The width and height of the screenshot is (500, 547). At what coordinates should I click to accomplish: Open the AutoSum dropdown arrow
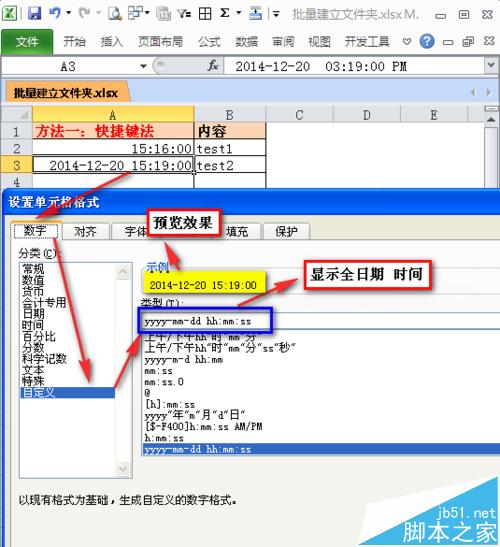[x=239, y=13]
